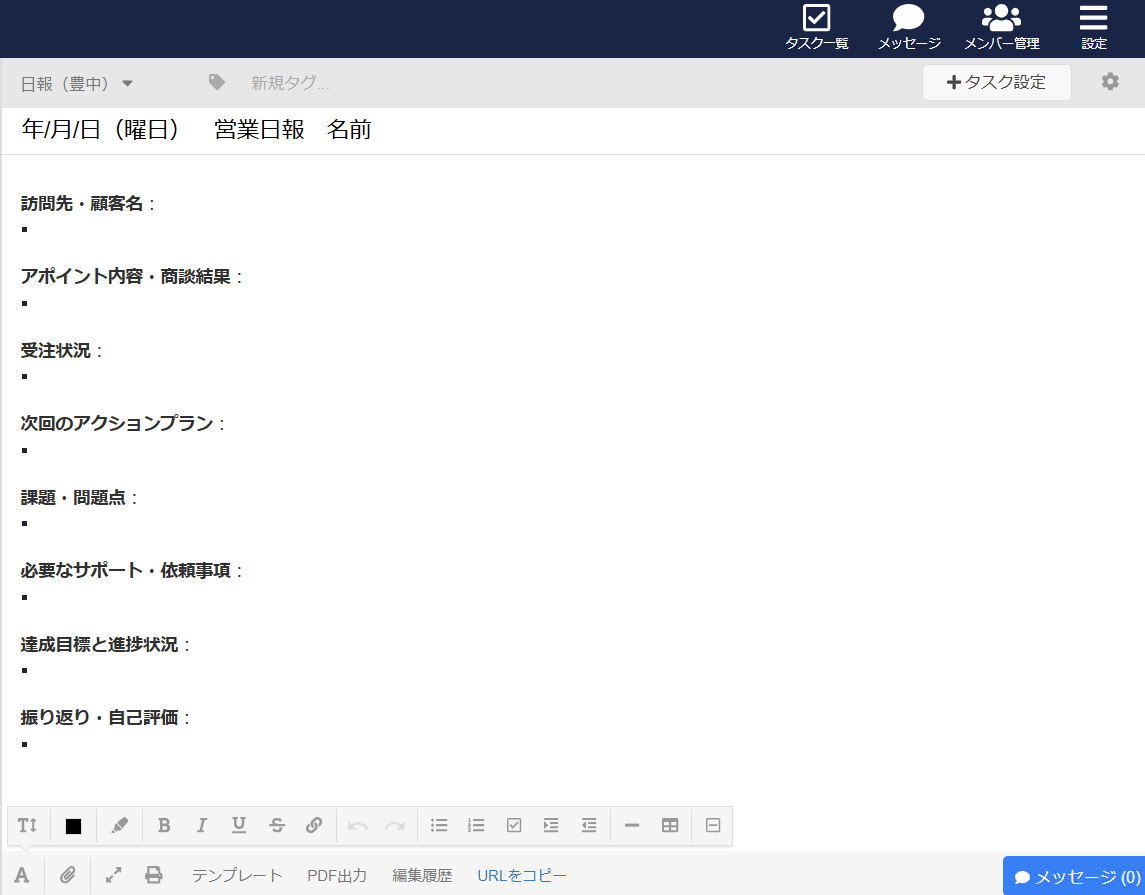Toggle italic formatting
Viewport: 1145px width, 895px height.
[x=200, y=825]
